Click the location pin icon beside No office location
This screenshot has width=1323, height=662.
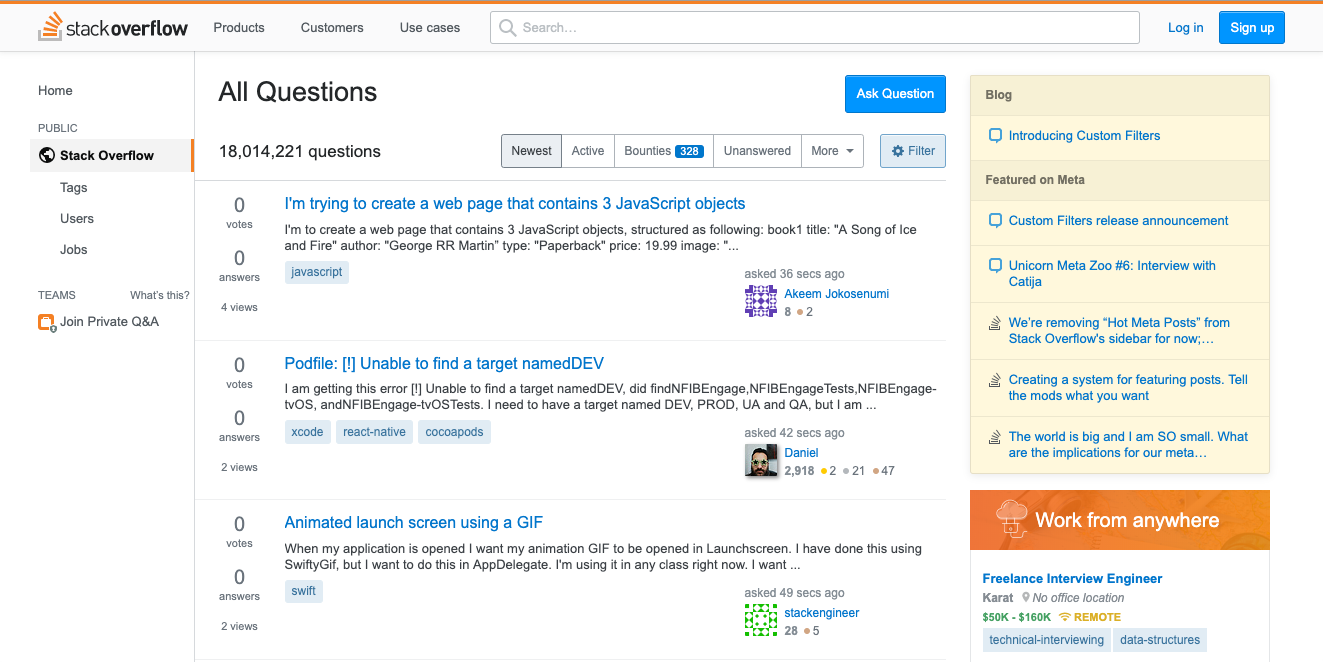tap(1028, 597)
